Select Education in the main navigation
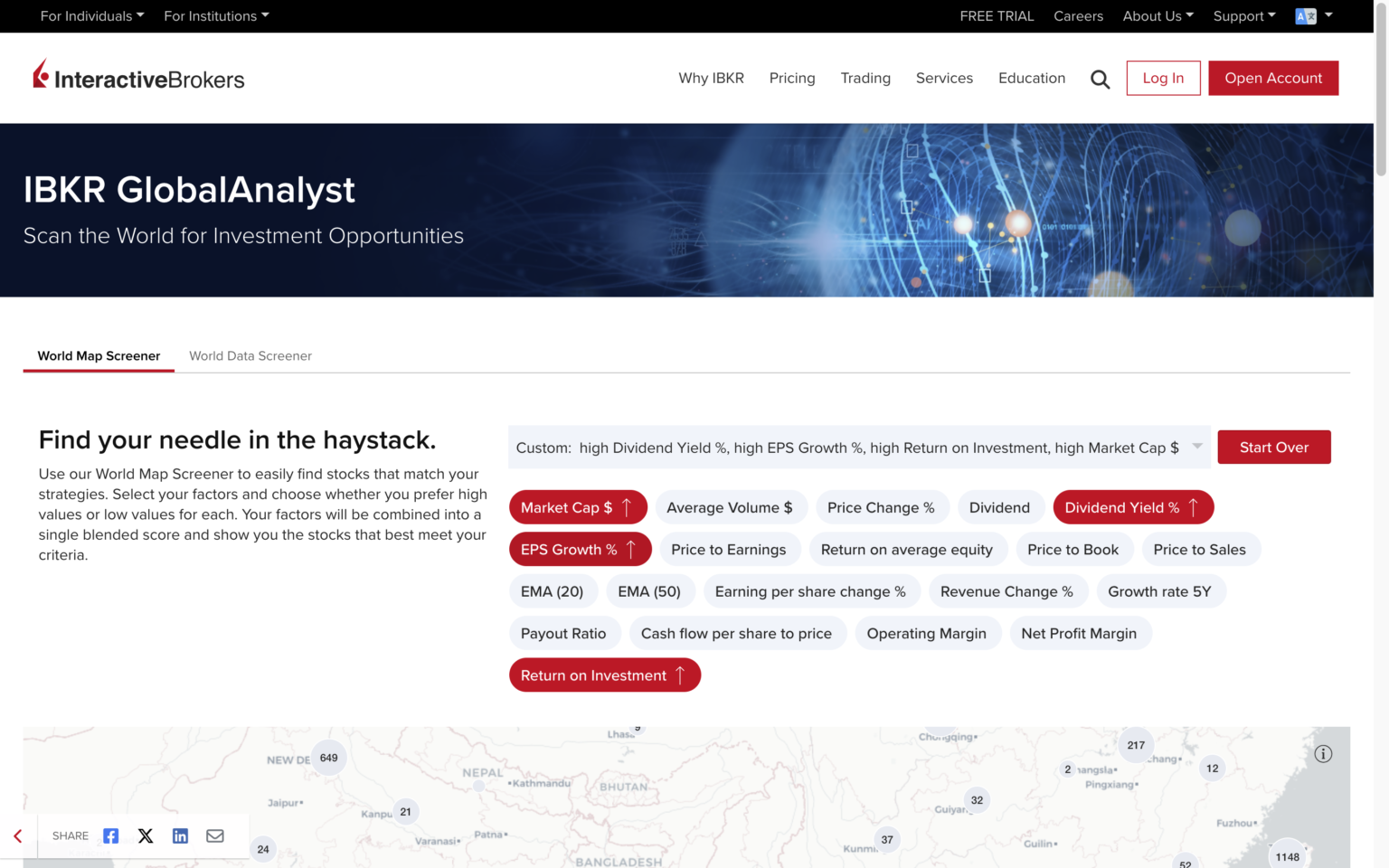Image resolution: width=1389 pixels, height=868 pixels. pos(1032,78)
